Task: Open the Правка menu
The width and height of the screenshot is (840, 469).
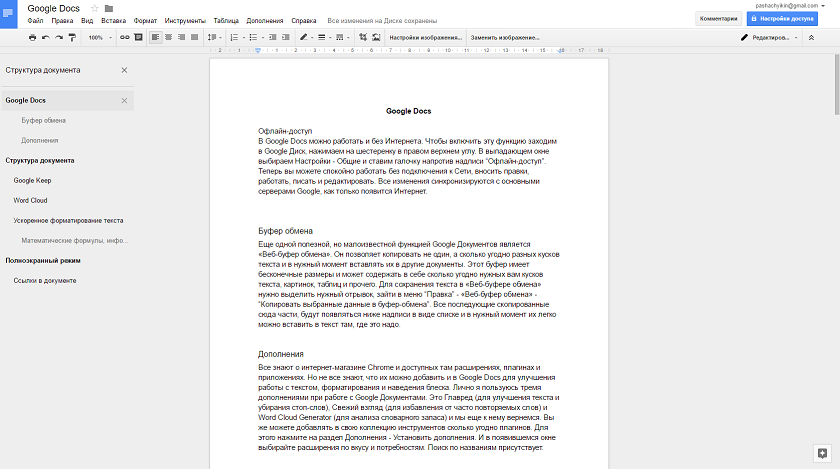Action: 62,21
